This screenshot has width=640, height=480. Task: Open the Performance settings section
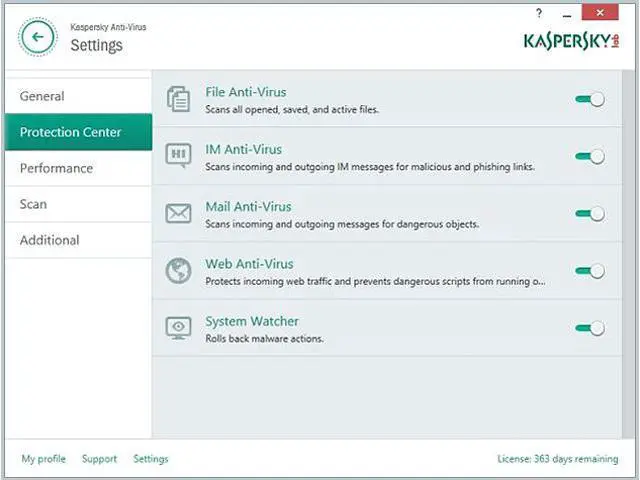pyautogui.click(x=78, y=168)
